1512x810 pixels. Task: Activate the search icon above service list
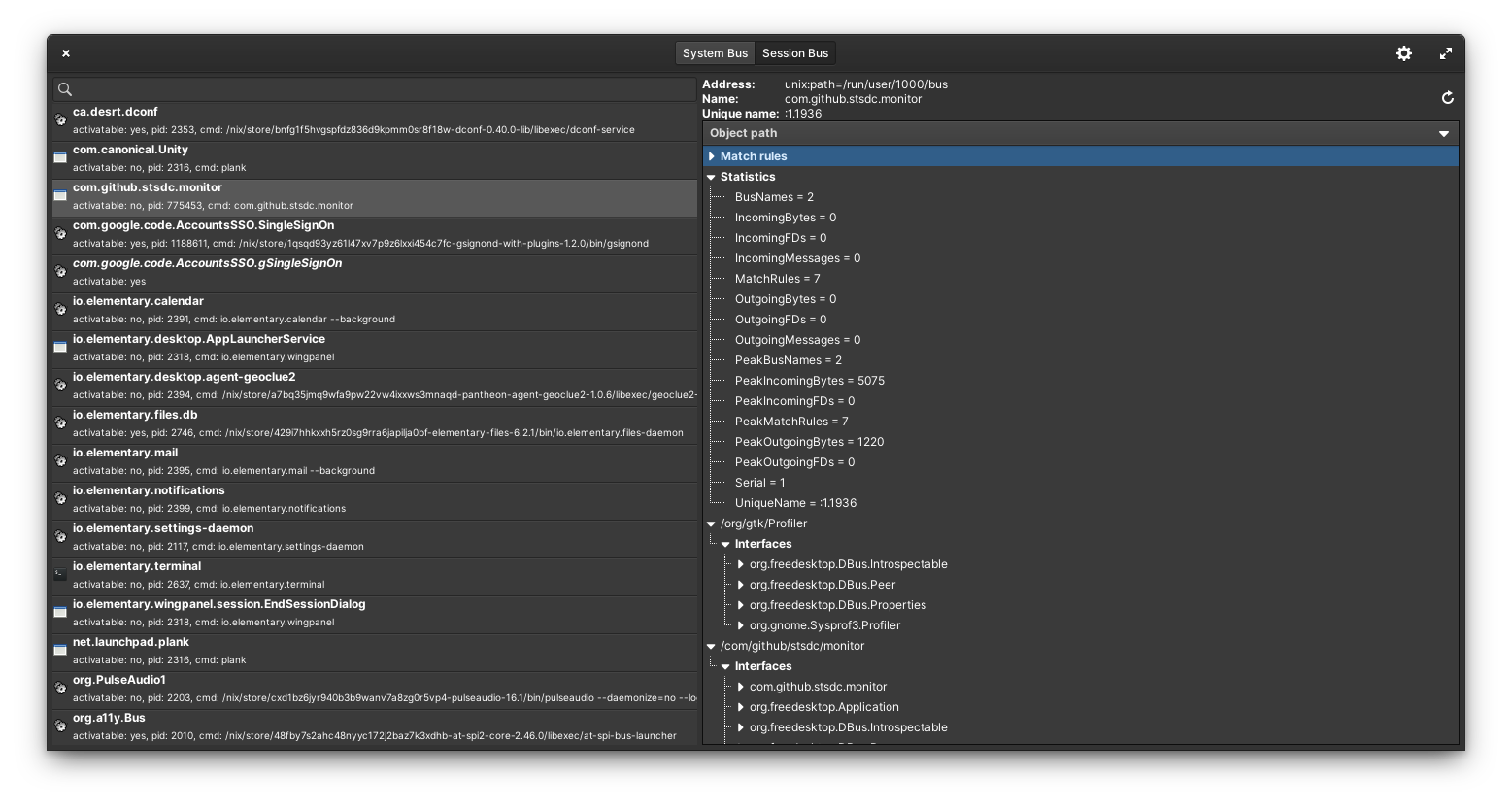pyautogui.click(x=65, y=89)
